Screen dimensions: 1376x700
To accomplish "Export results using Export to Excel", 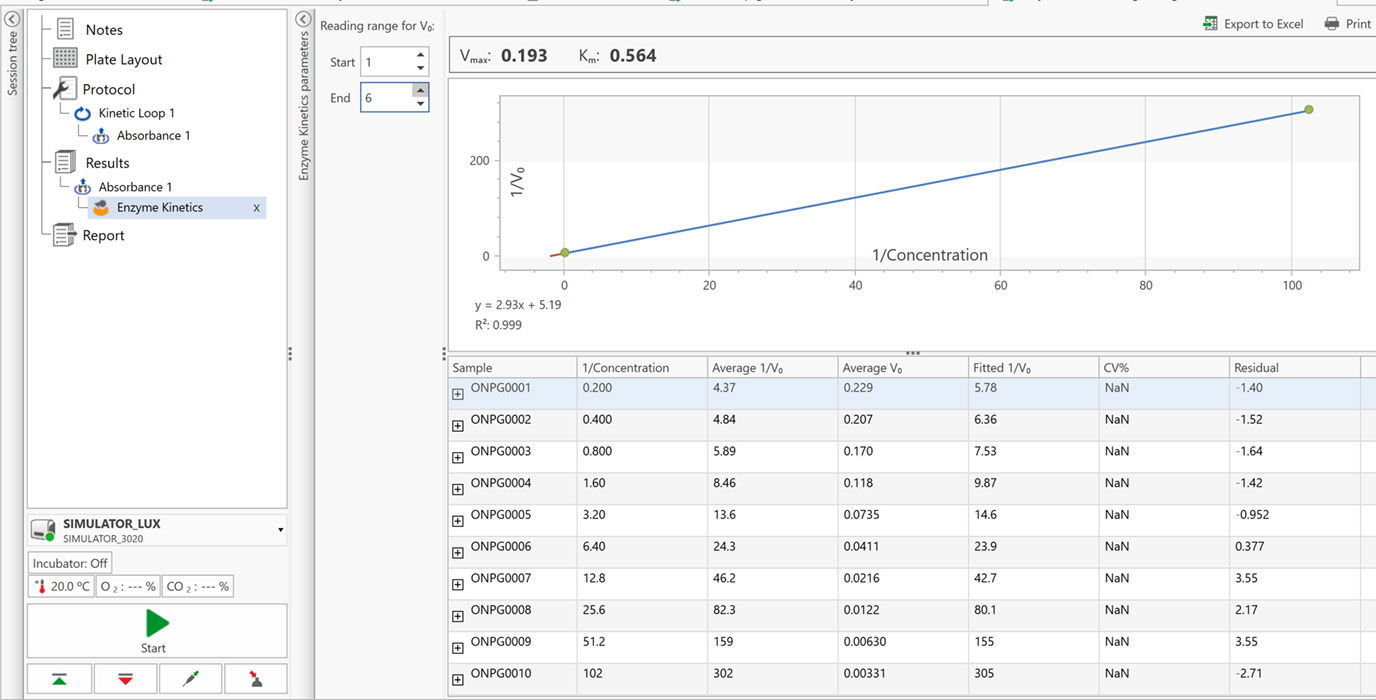I will pos(1253,24).
